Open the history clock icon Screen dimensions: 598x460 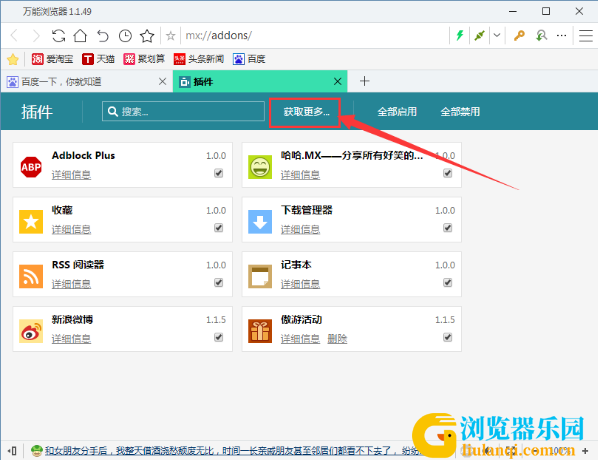[x=125, y=36]
